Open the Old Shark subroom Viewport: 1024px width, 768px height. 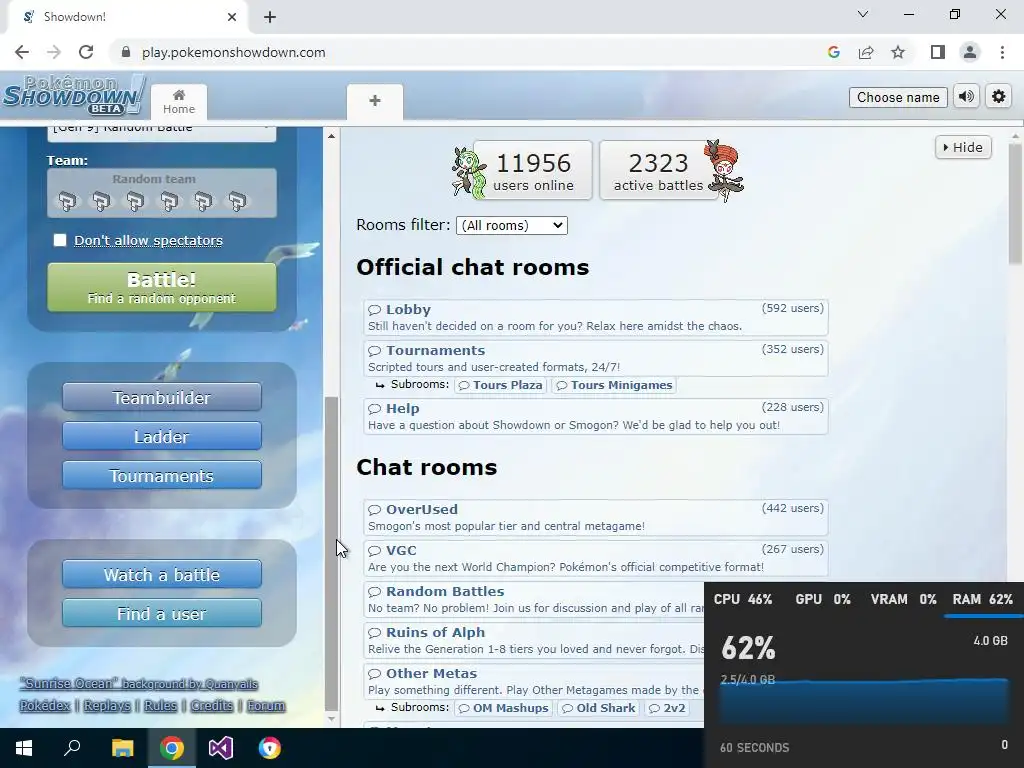tap(598, 708)
